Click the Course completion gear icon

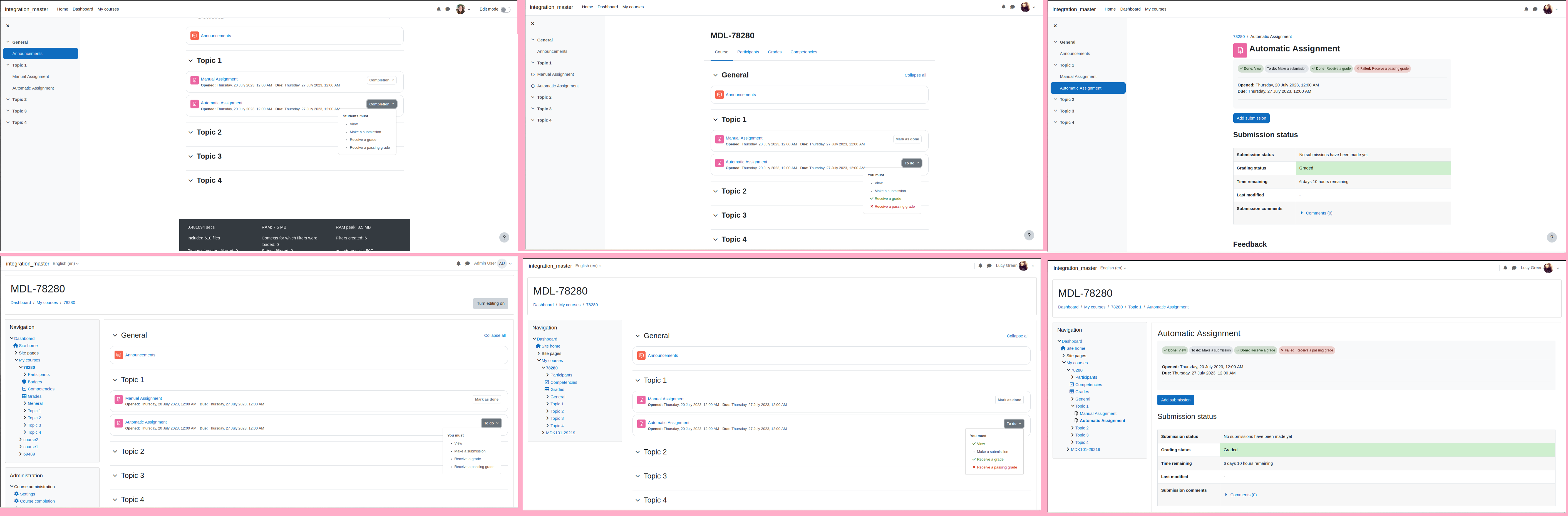point(16,501)
